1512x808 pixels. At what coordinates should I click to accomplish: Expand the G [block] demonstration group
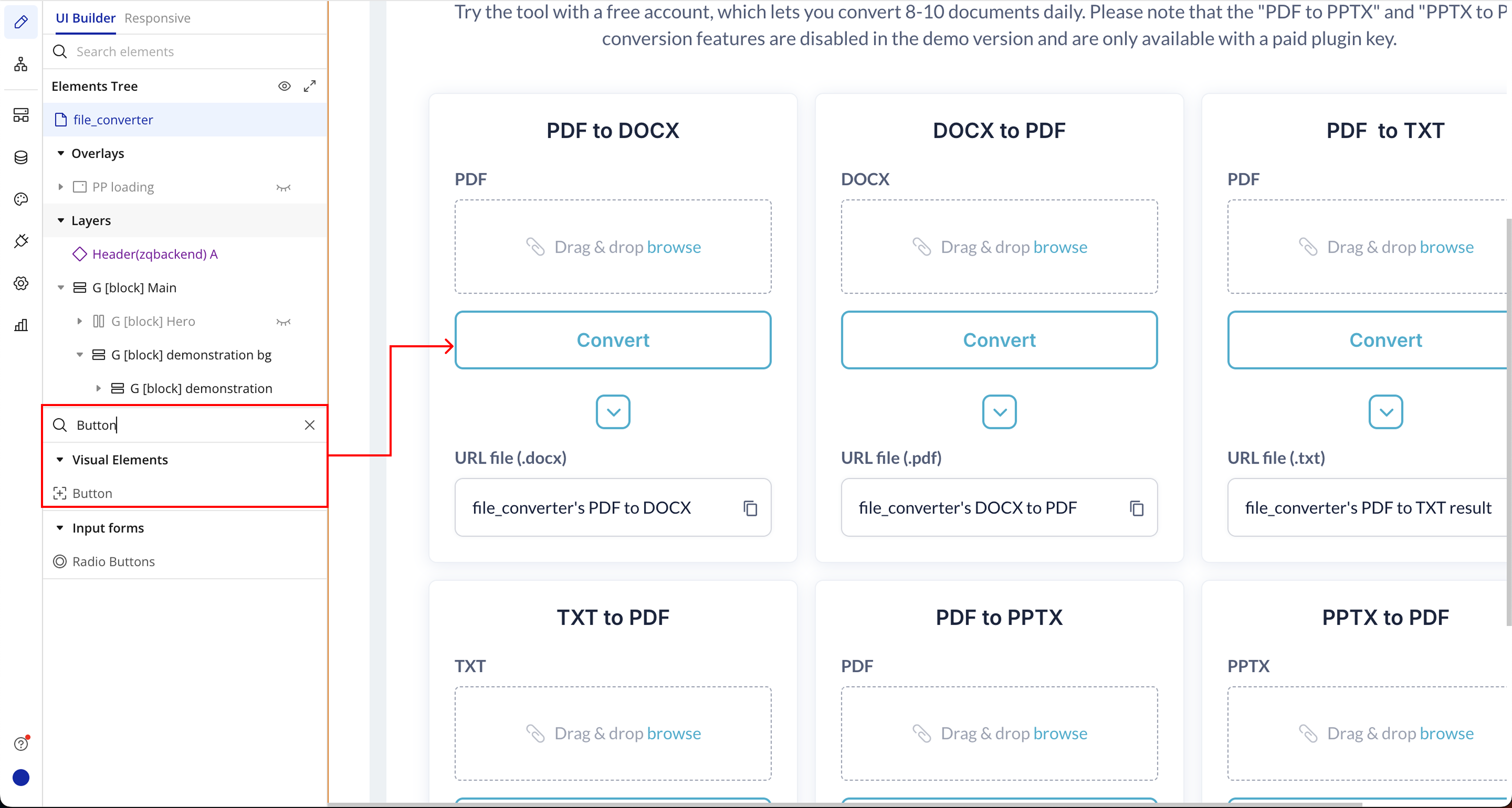point(99,389)
